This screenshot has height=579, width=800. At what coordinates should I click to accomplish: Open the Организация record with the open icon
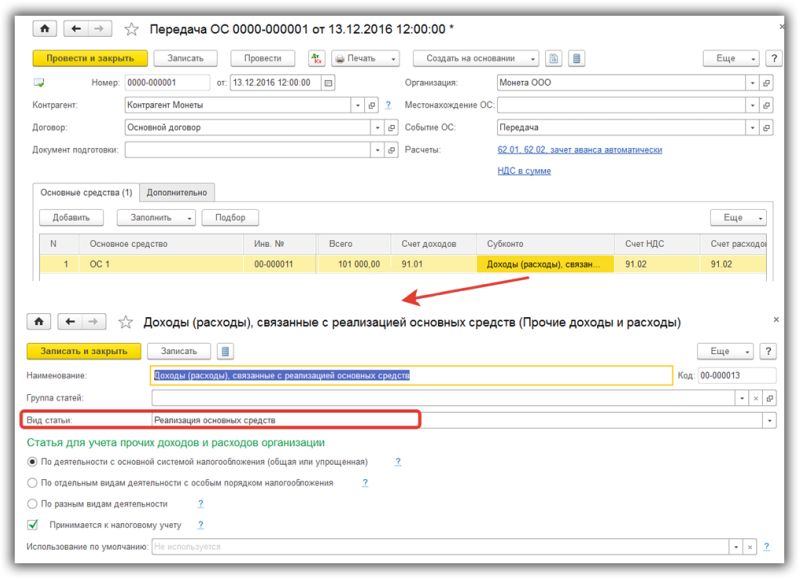coord(766,83)
